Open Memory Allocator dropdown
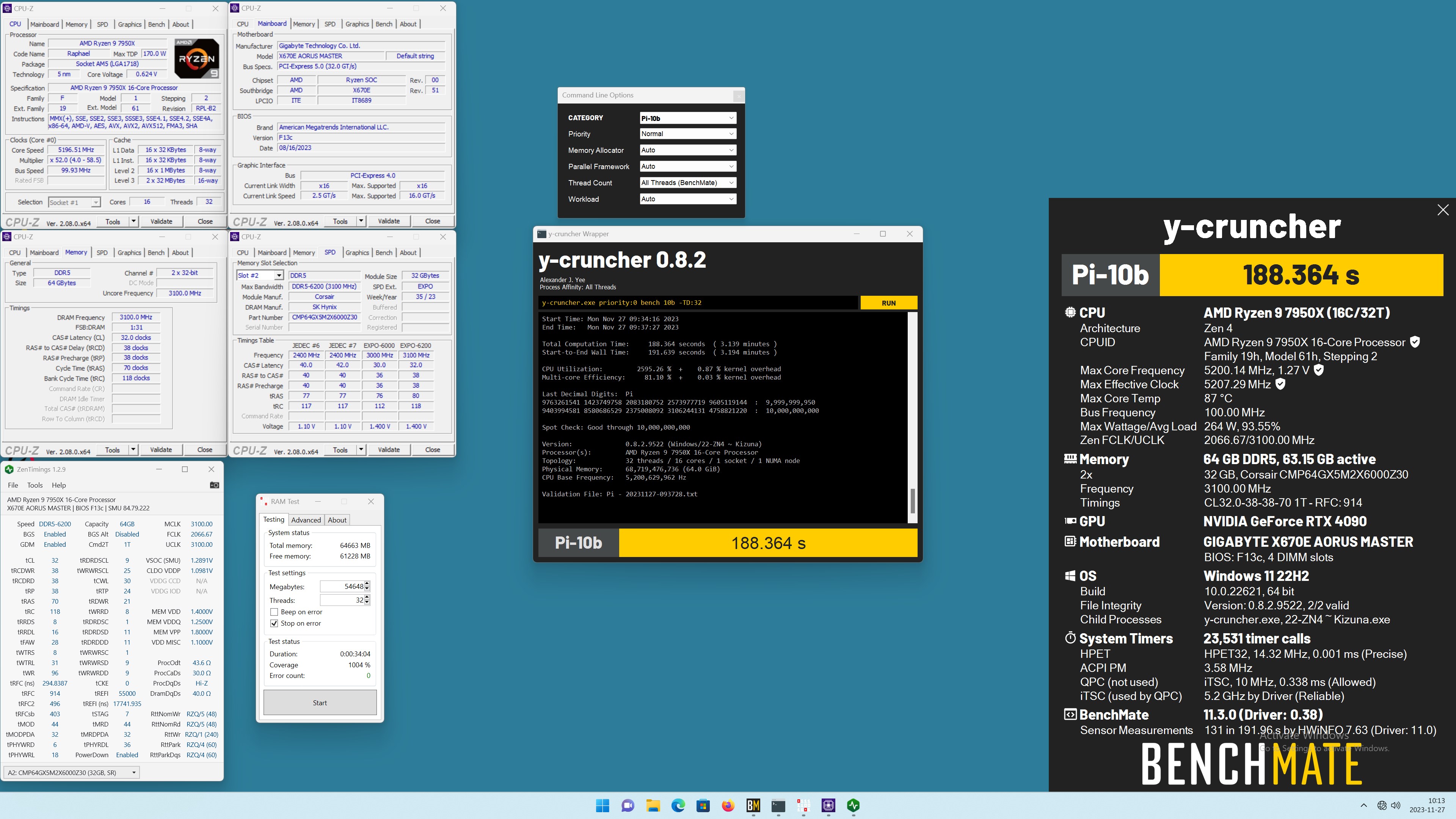Viewport: 1456px width, 819px height. (x=687, y=151)
